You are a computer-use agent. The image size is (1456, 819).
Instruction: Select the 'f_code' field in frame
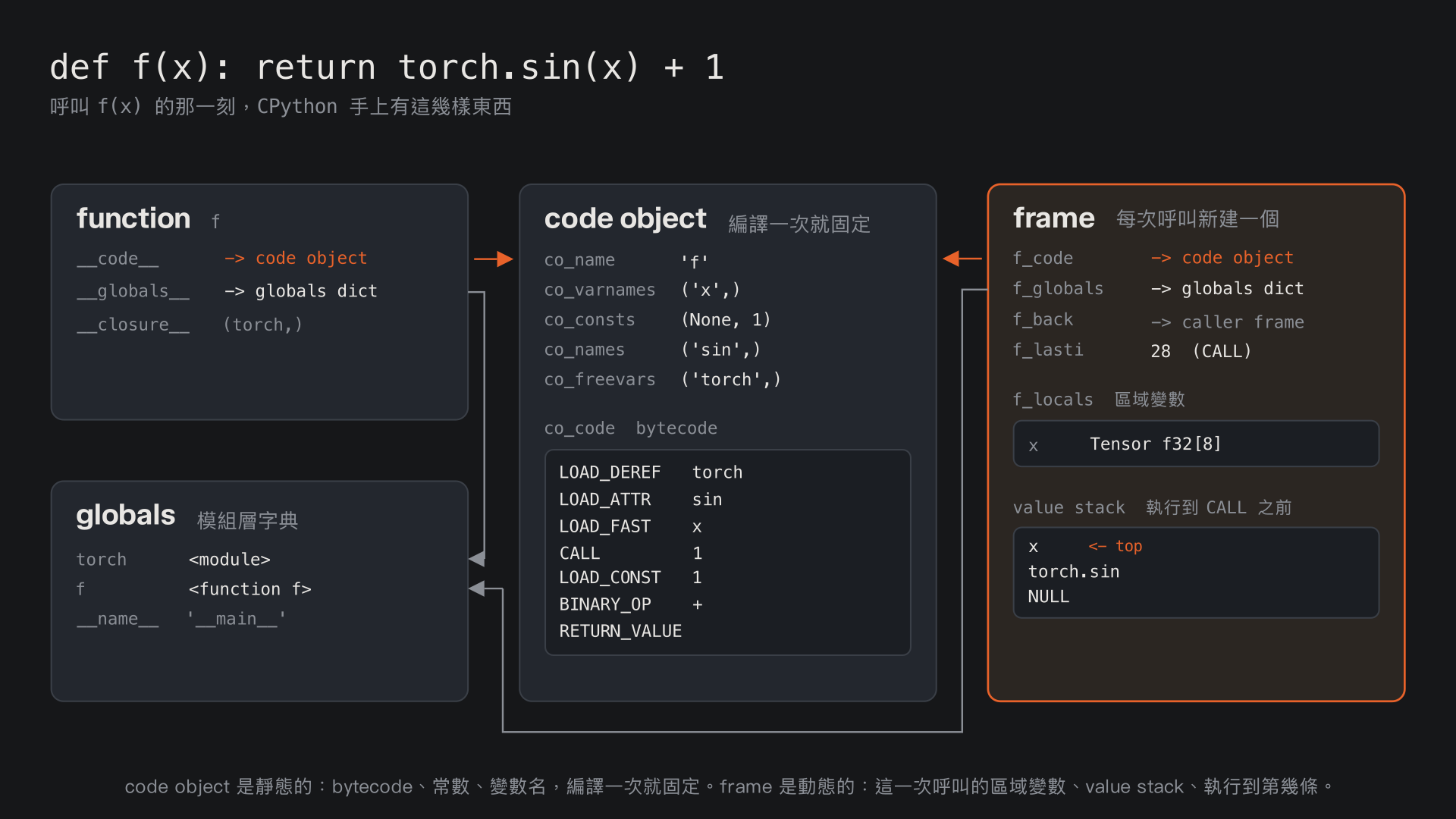coord(1043,258)
